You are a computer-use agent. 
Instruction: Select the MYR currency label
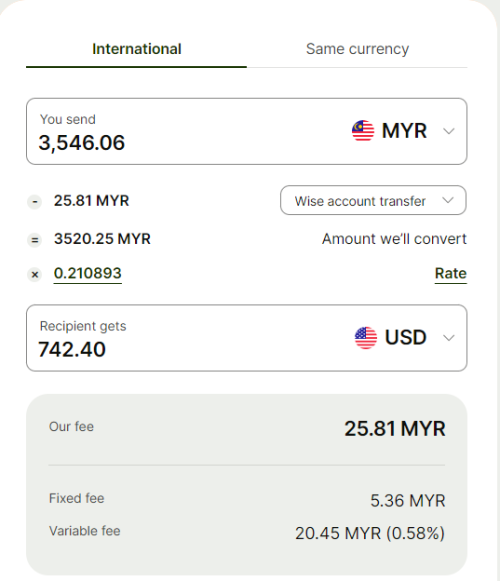point(404,131)
